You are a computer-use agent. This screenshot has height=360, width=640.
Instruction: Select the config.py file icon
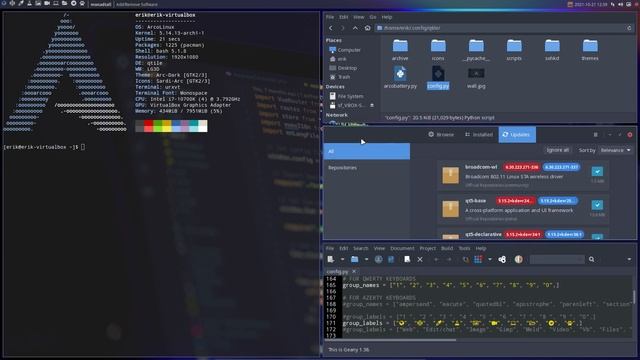pyautogui.click(x=438, y=73)
